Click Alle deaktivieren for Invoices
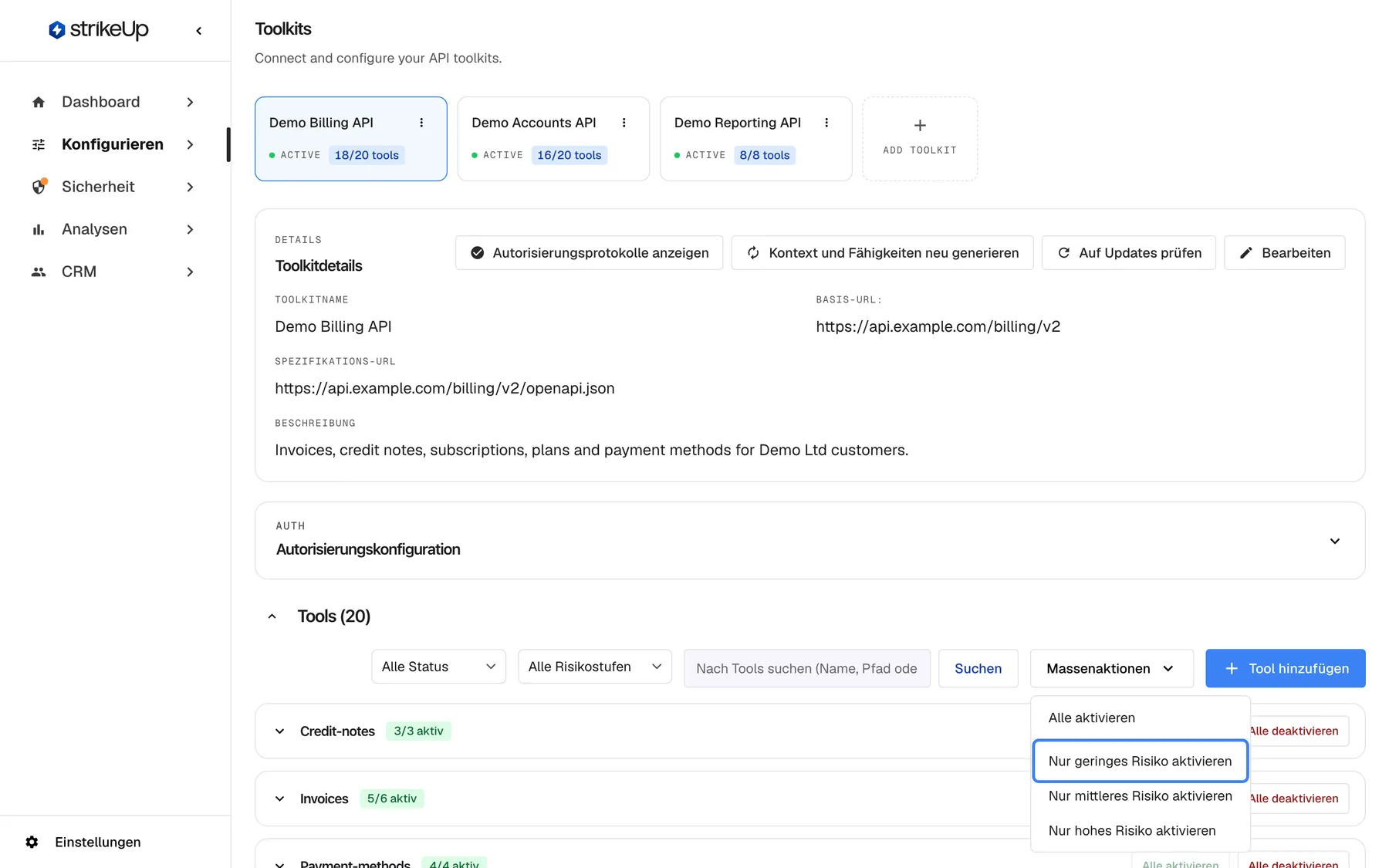 (x=1299, y=799)
